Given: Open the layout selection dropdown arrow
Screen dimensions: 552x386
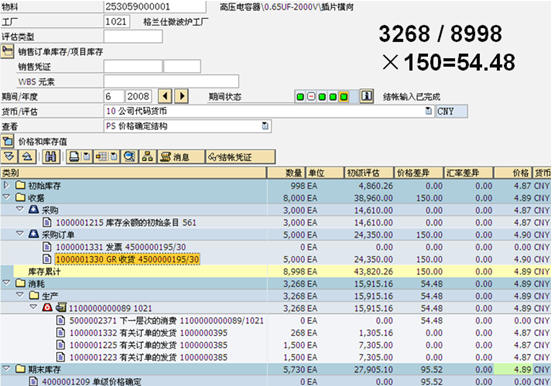Looking at the screenshot, I should coord(114,156).
